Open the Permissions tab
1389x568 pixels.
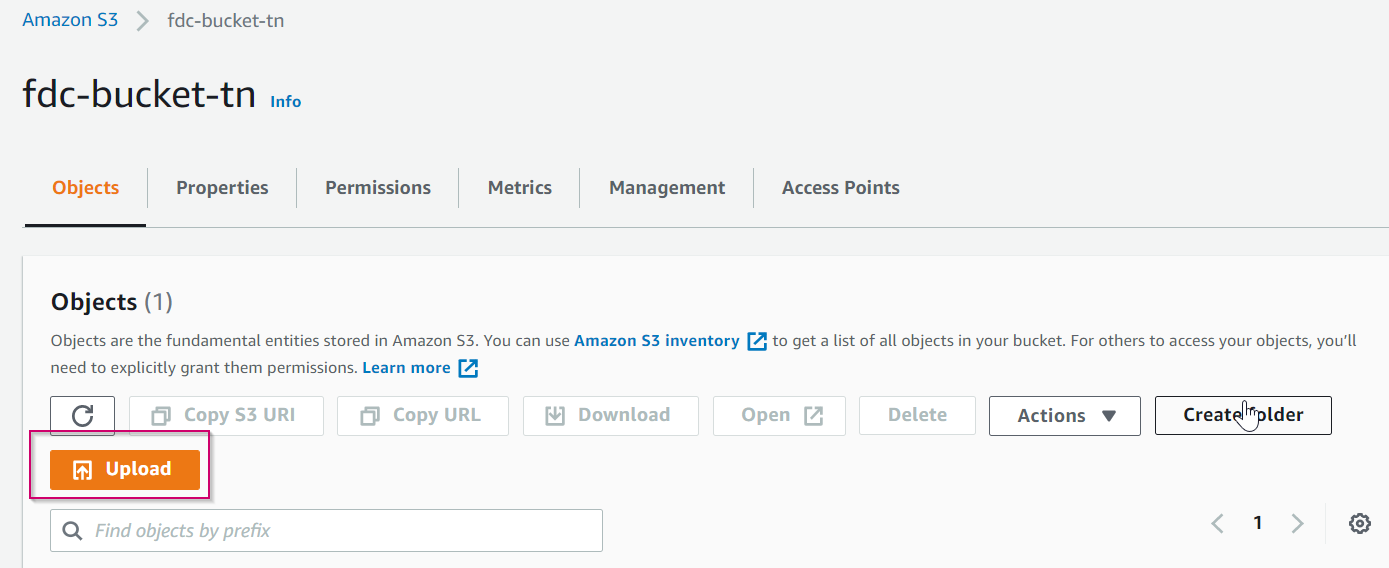click(x=378, y=188)
